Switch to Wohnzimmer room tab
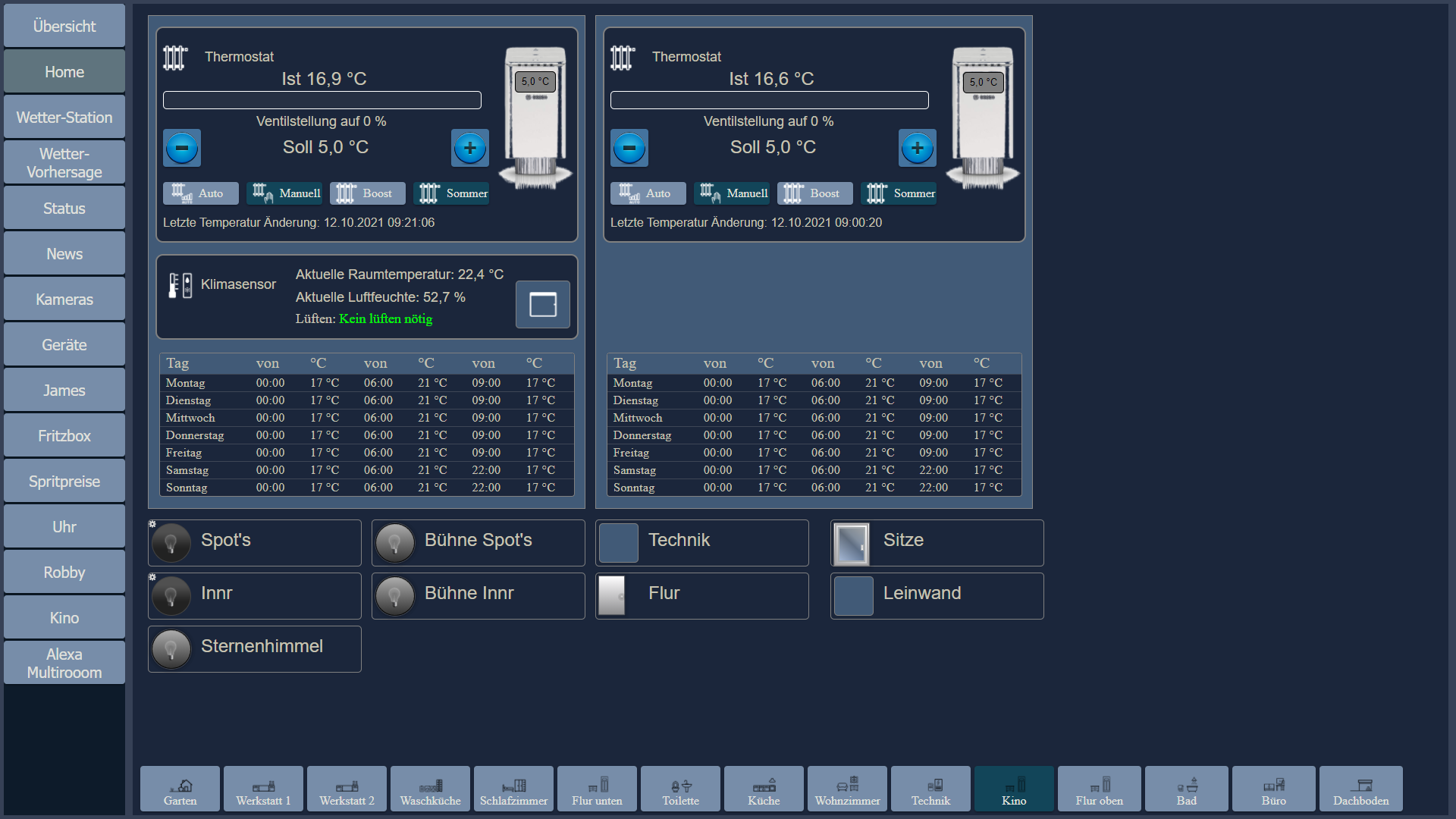This screenshot has height=819, width=1456. coord(847,789)
